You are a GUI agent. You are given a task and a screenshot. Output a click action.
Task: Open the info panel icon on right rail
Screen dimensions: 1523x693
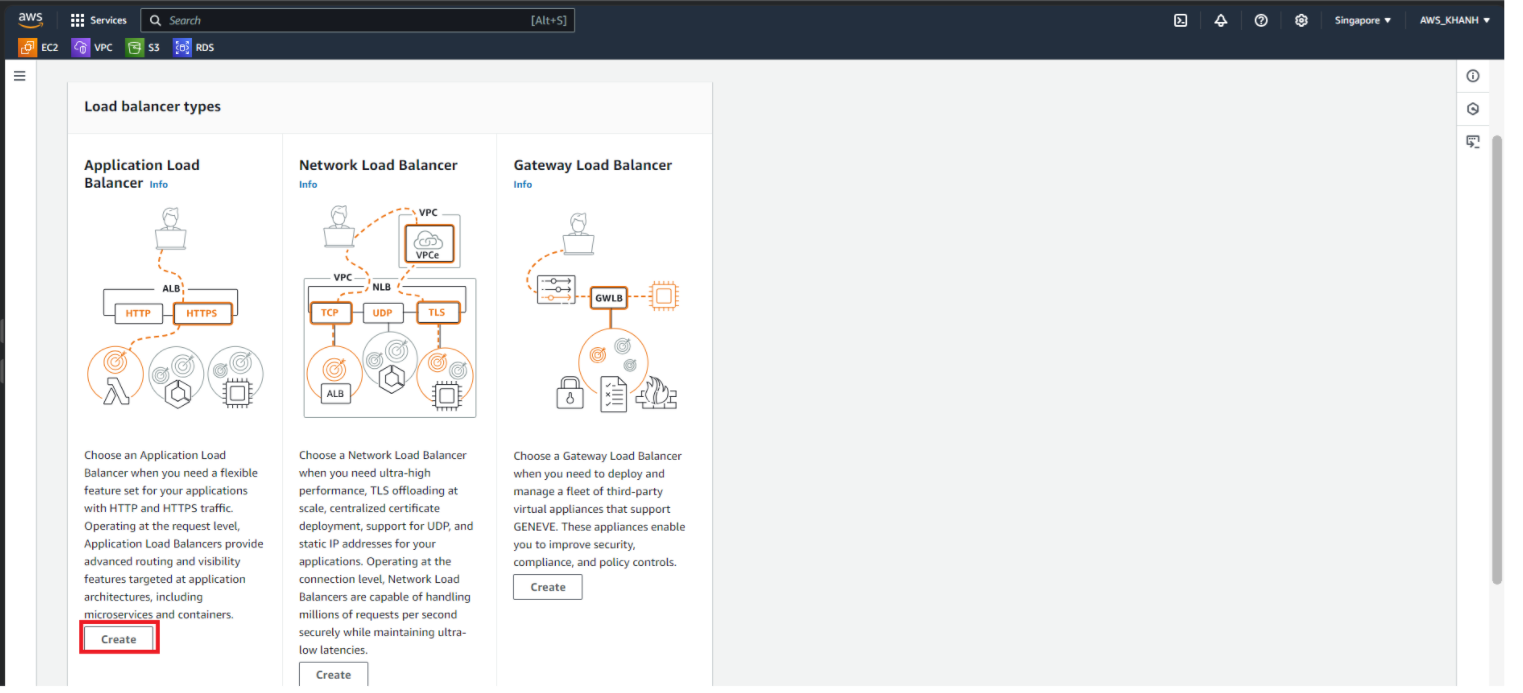(x=1473, y=76)
